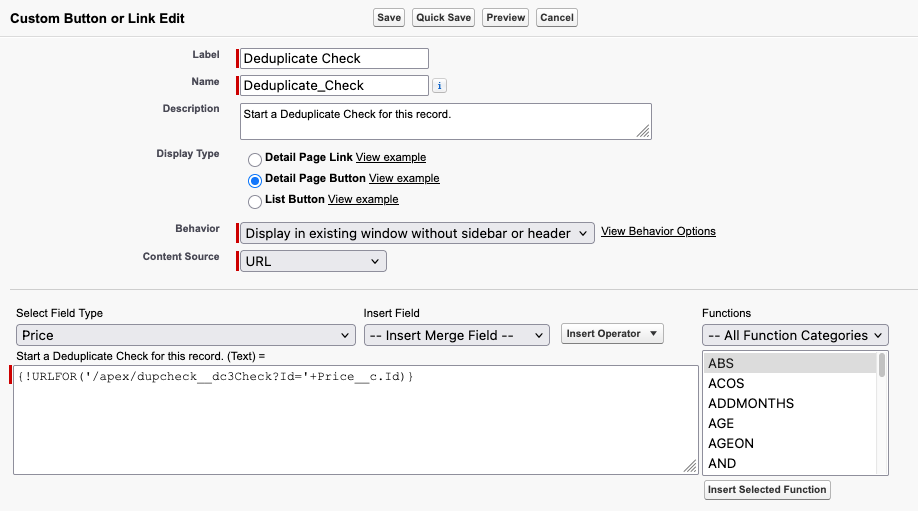Open the Insert Operator menu

coord(612,334)
